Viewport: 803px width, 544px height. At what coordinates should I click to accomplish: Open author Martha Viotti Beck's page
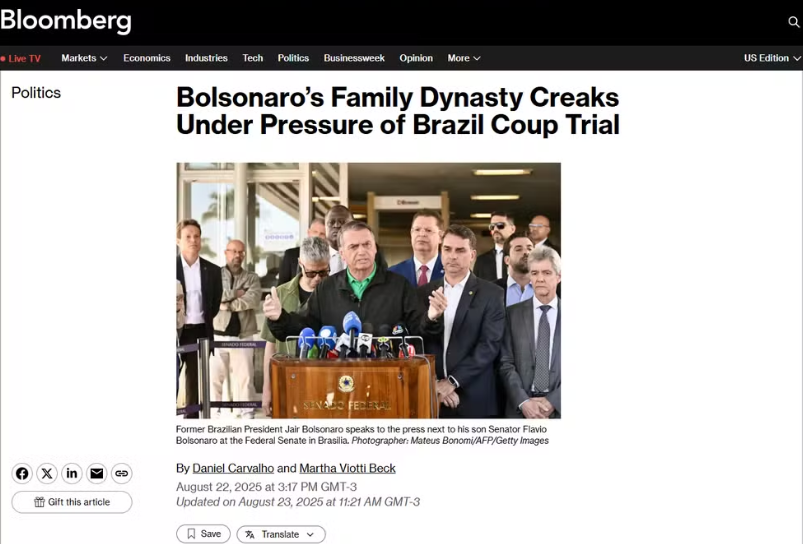(x=347, y=468)
